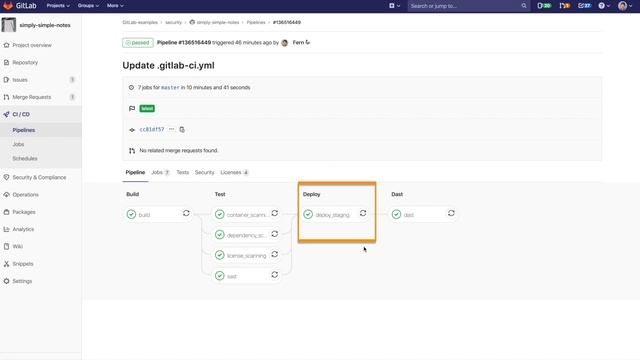Viewport: 640px width, 360px height.
Task: Open the GitLab home logo
Action: pos(20,6)
